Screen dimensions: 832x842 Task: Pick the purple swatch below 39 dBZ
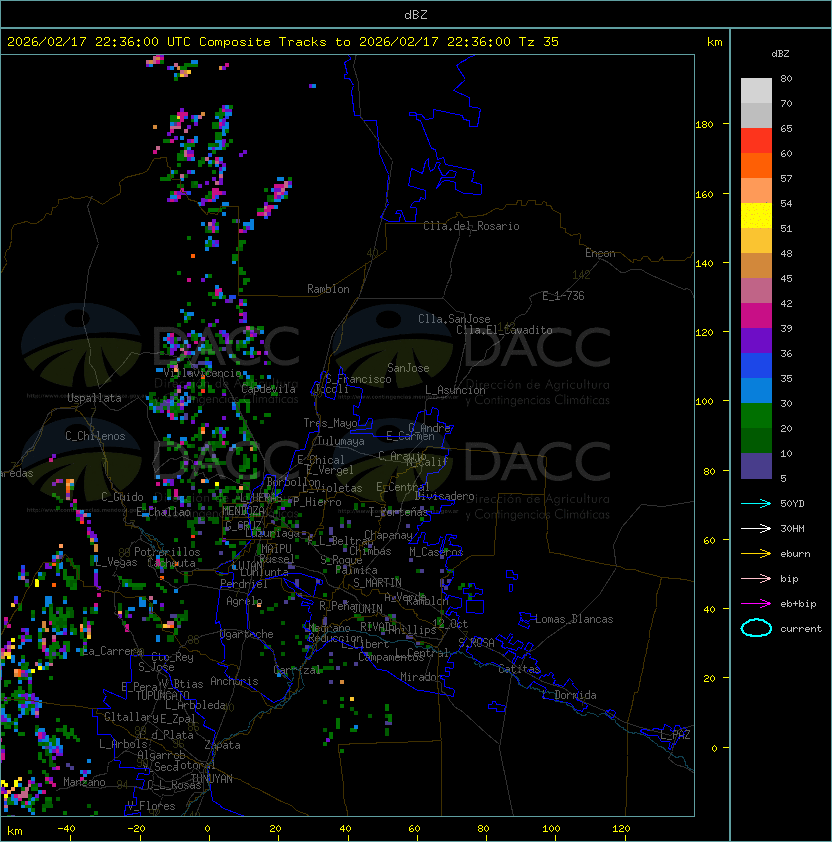point(756,341)
